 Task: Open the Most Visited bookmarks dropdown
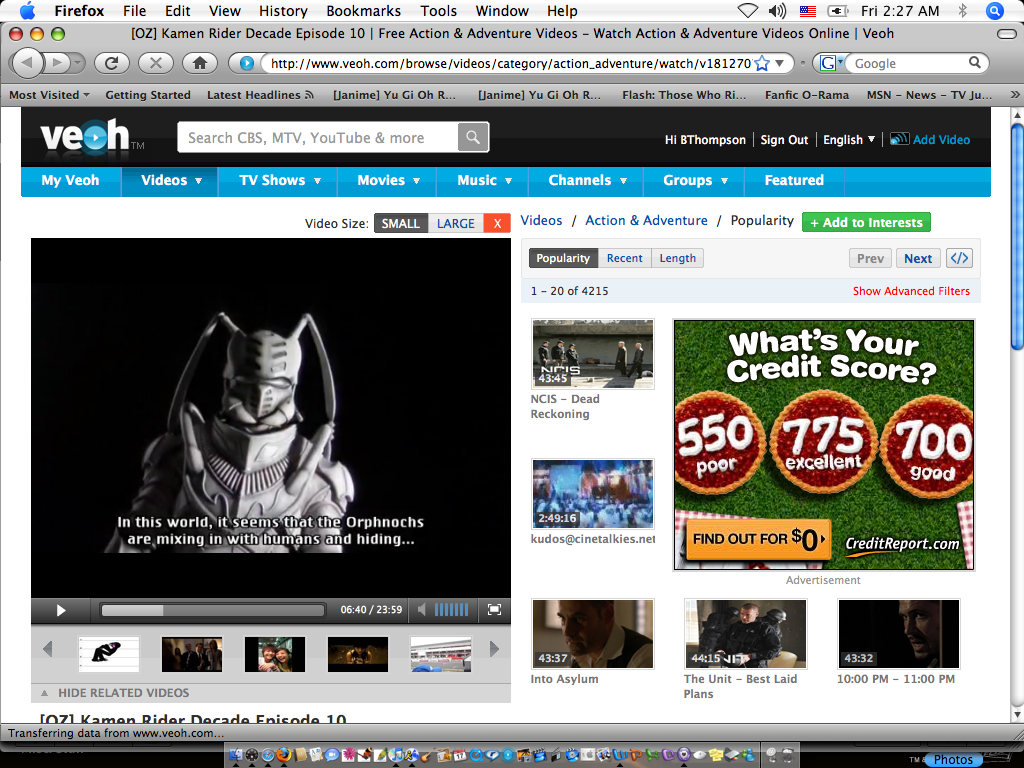pos(49,95)
